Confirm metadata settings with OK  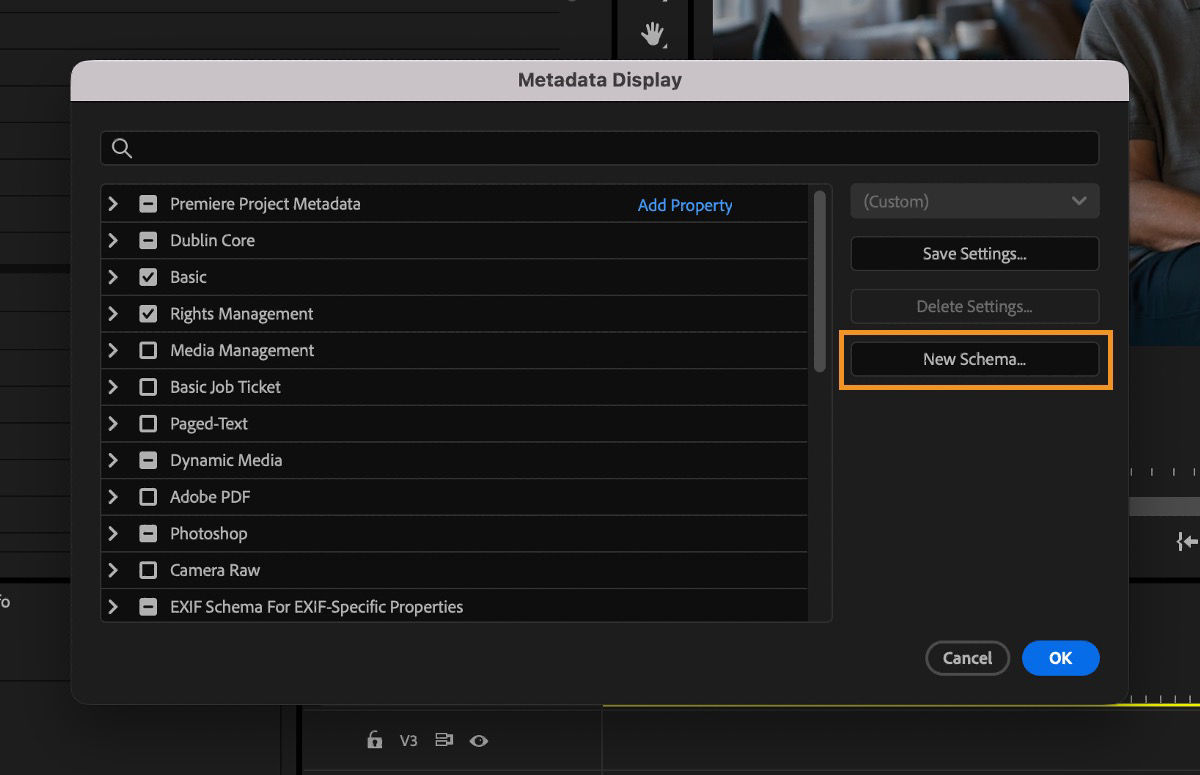[1060, 658]
